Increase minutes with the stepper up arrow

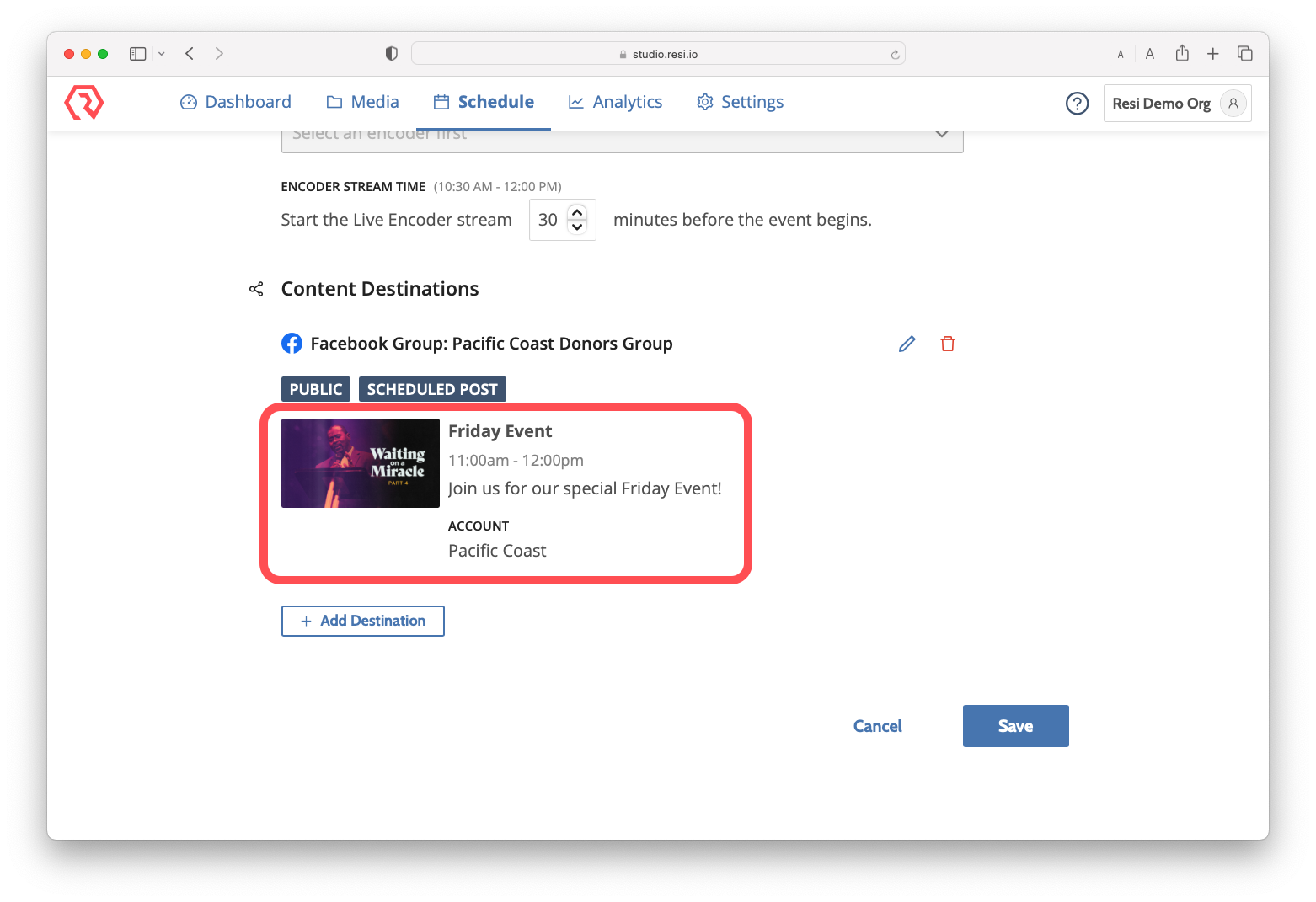point(577,212)
